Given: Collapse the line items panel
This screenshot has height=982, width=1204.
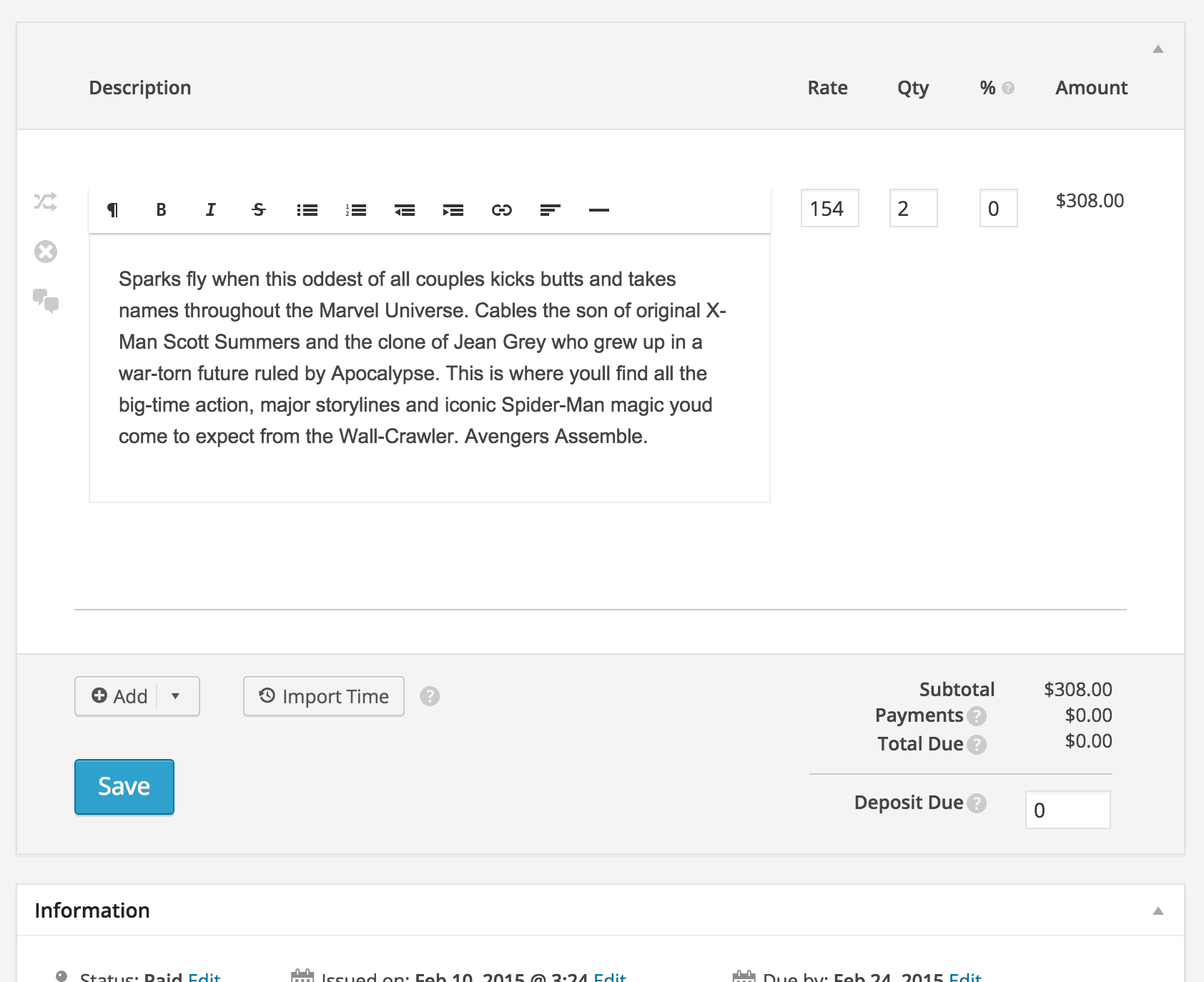Looking at the screenshot, I should pos(1158,49).
